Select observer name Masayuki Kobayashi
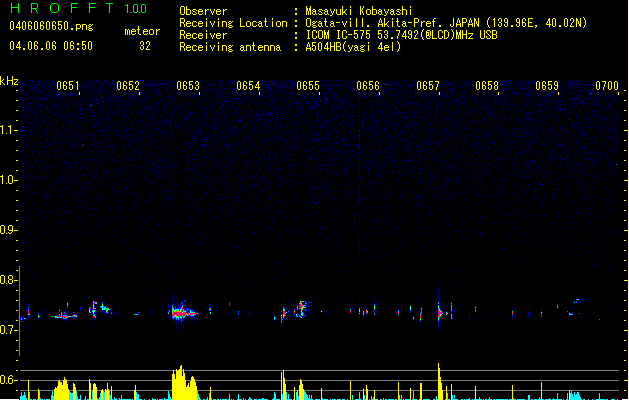The width and height of the screenshot is (629, 400). (359, 11)
